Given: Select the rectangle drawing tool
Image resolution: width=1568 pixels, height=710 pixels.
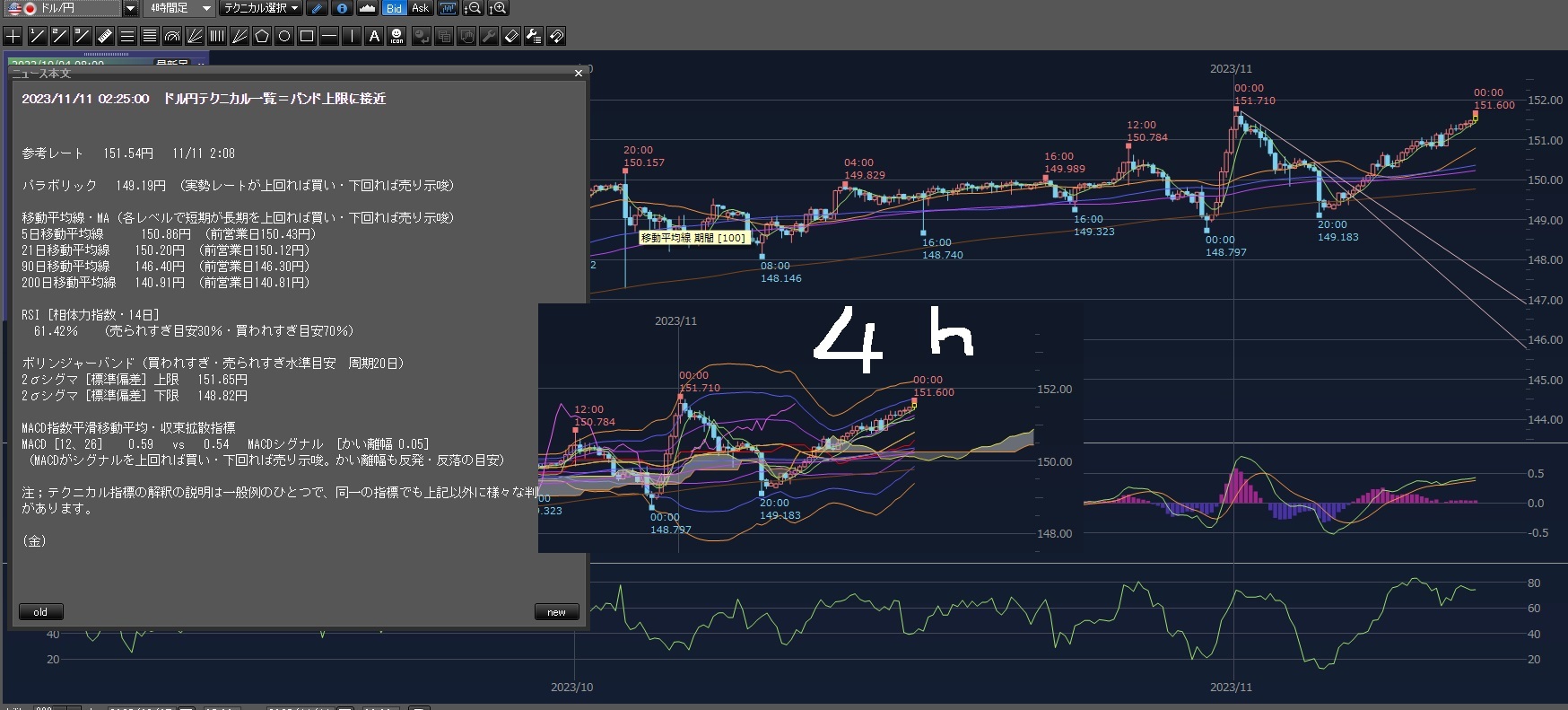Looking at the screenshot, I should pos(306,36).
